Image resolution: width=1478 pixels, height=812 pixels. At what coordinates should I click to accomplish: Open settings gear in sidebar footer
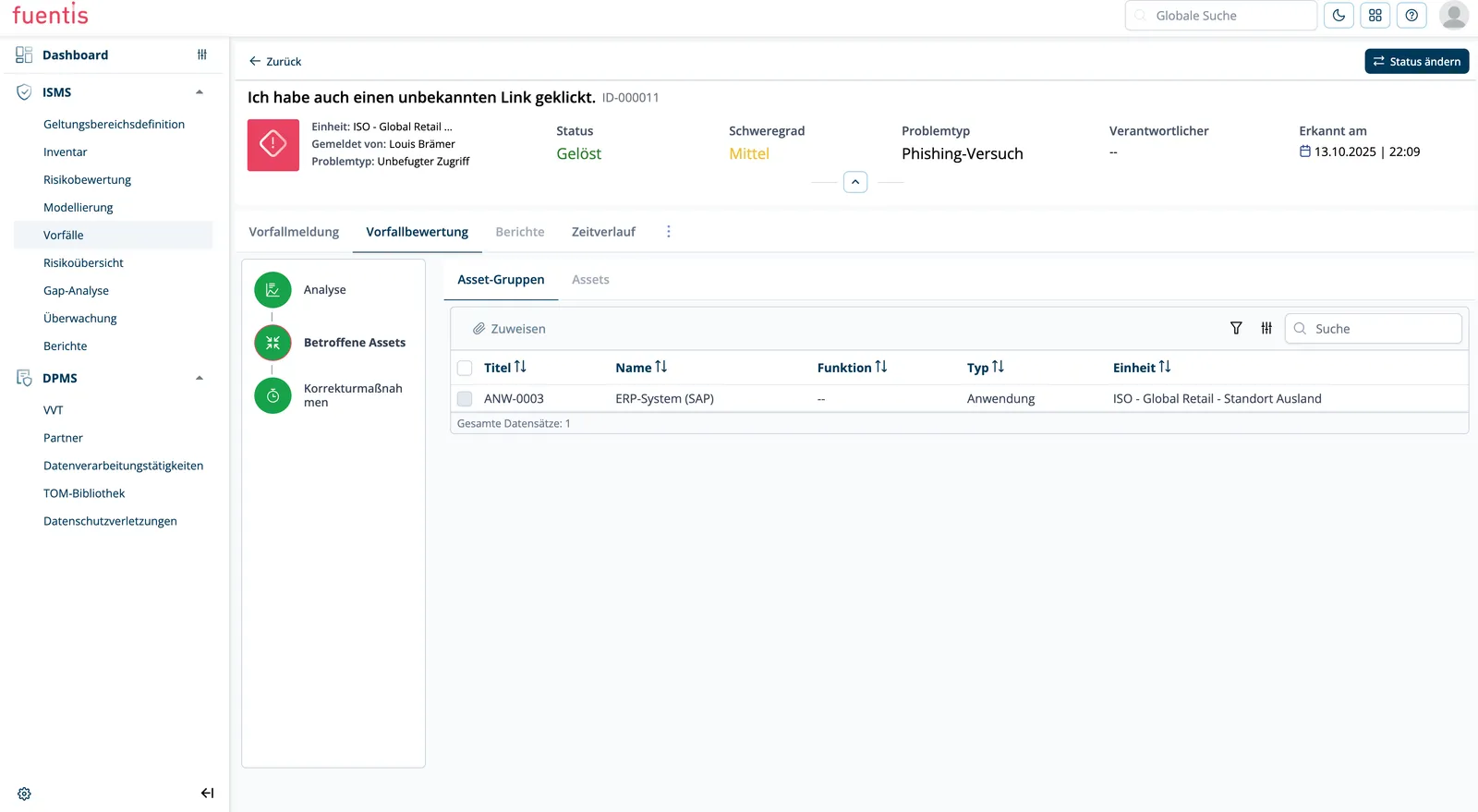click(x=24, y=794)
